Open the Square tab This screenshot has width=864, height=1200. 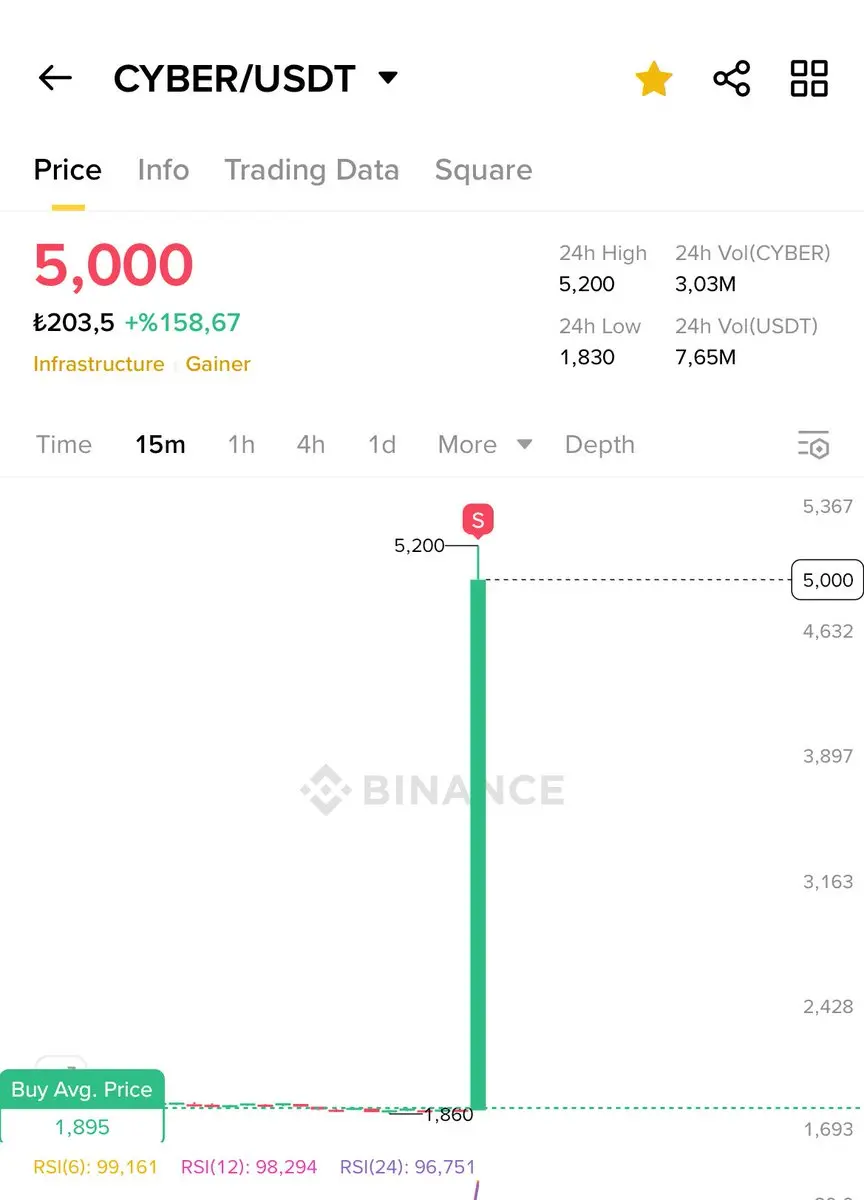click(483, 170)
